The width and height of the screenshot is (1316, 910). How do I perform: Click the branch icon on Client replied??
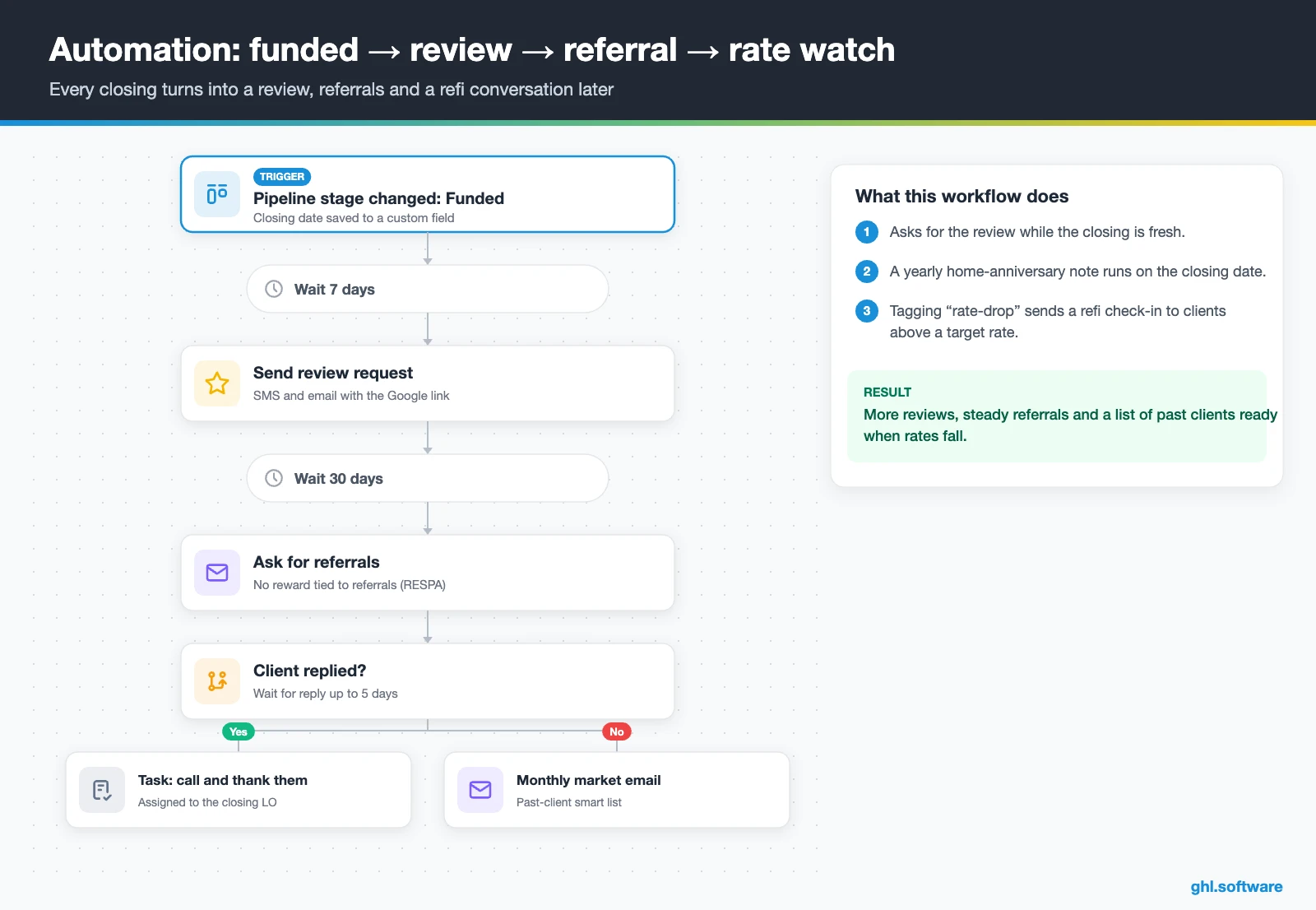pyautogui.click(x=217, y=681)
